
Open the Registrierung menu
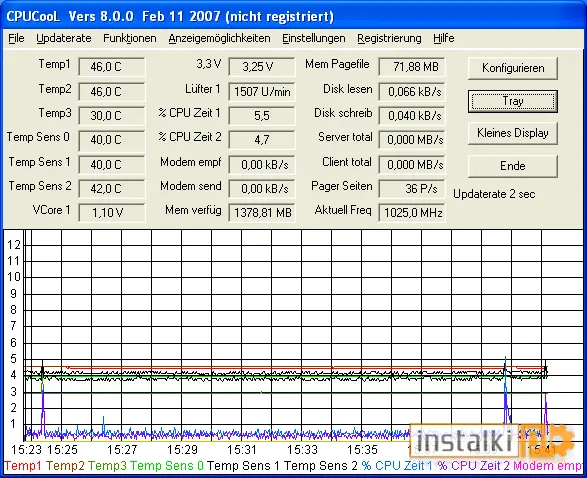click(x=389, y=38)
